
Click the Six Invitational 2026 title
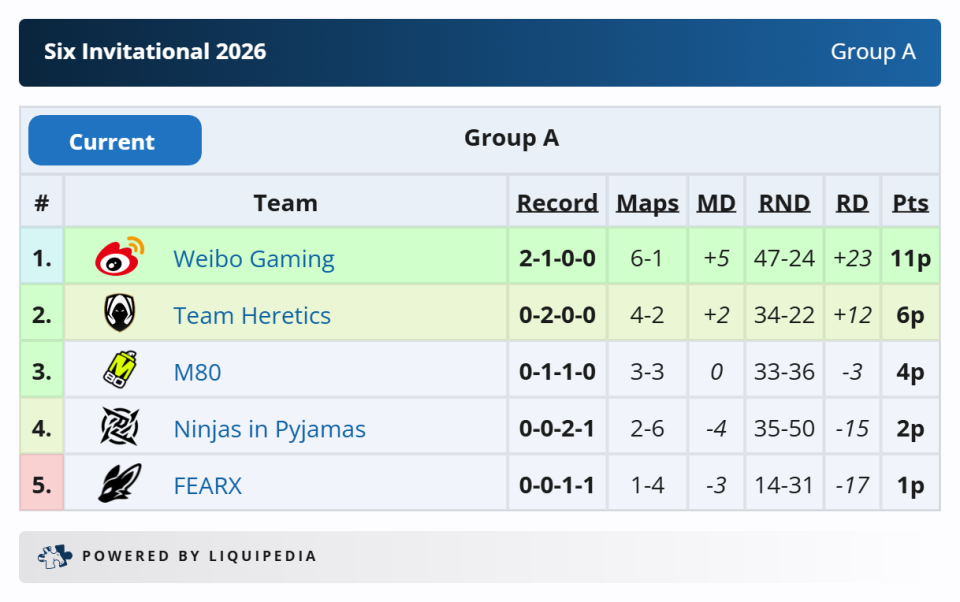point(155,52)
